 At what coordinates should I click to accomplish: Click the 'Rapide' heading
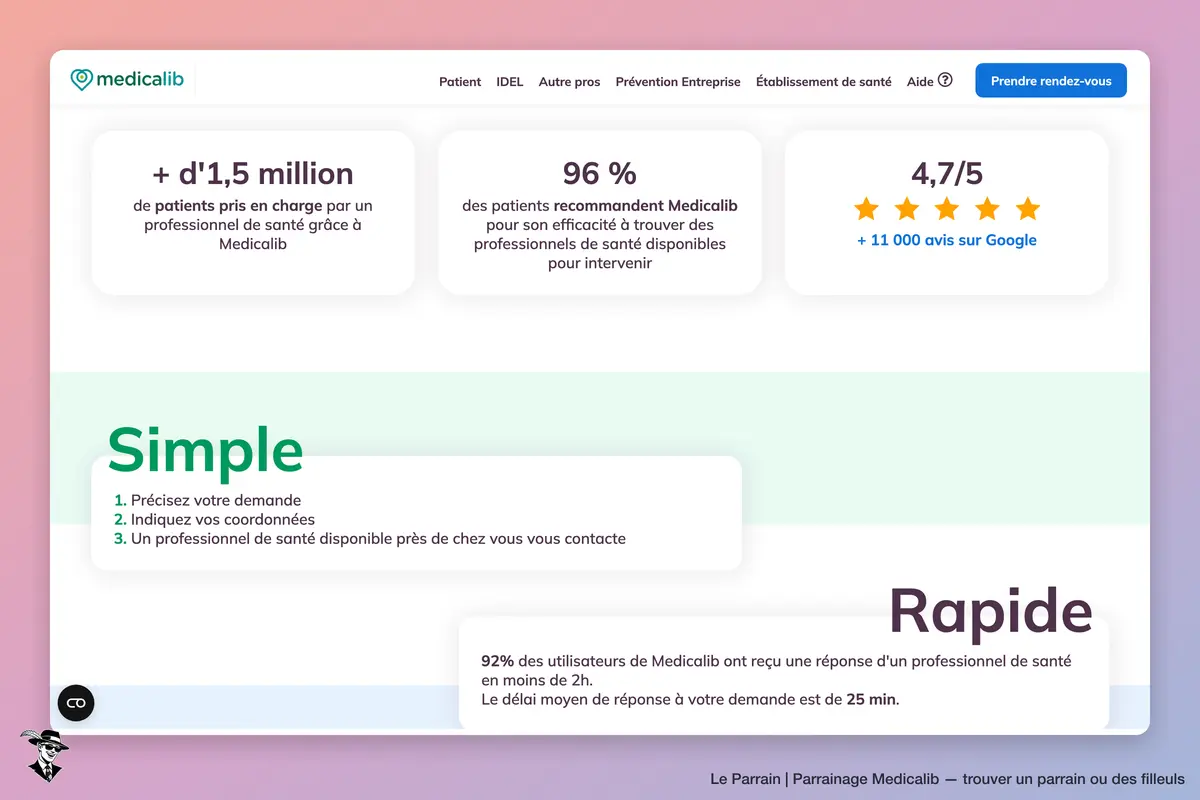coord(990,610)
